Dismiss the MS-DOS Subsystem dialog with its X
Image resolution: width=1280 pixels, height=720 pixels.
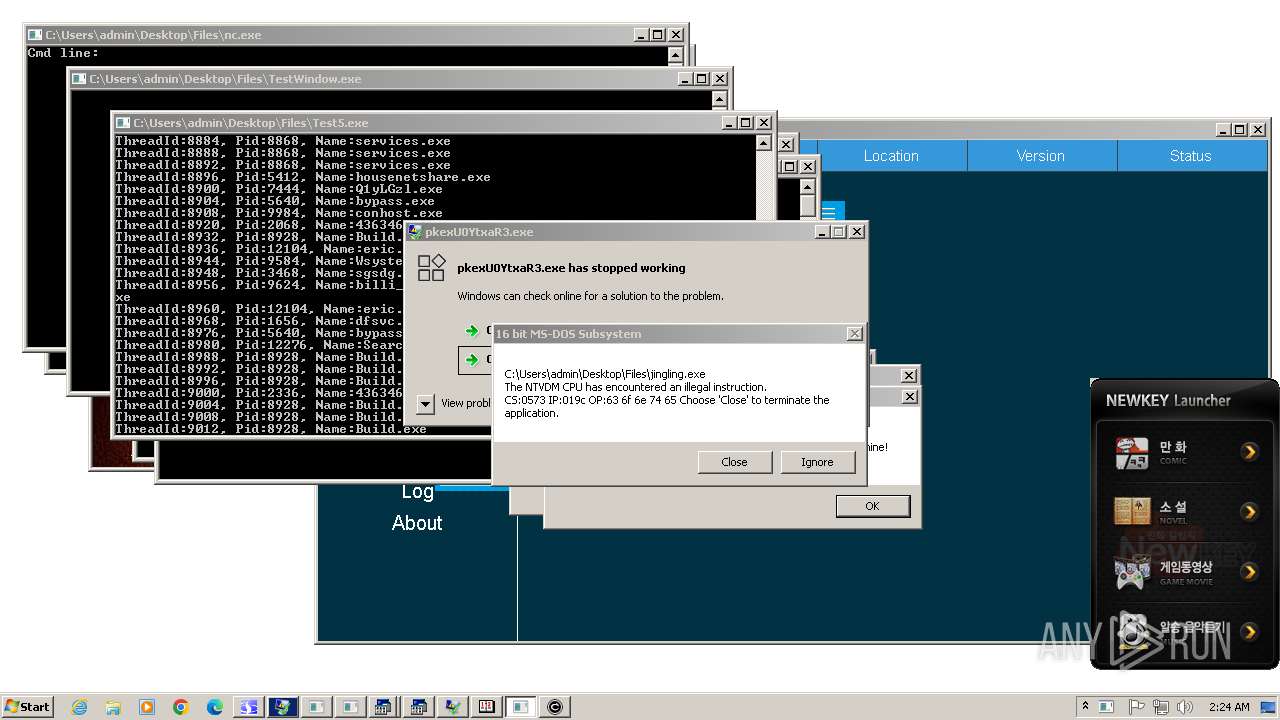[x=854, y=333]
